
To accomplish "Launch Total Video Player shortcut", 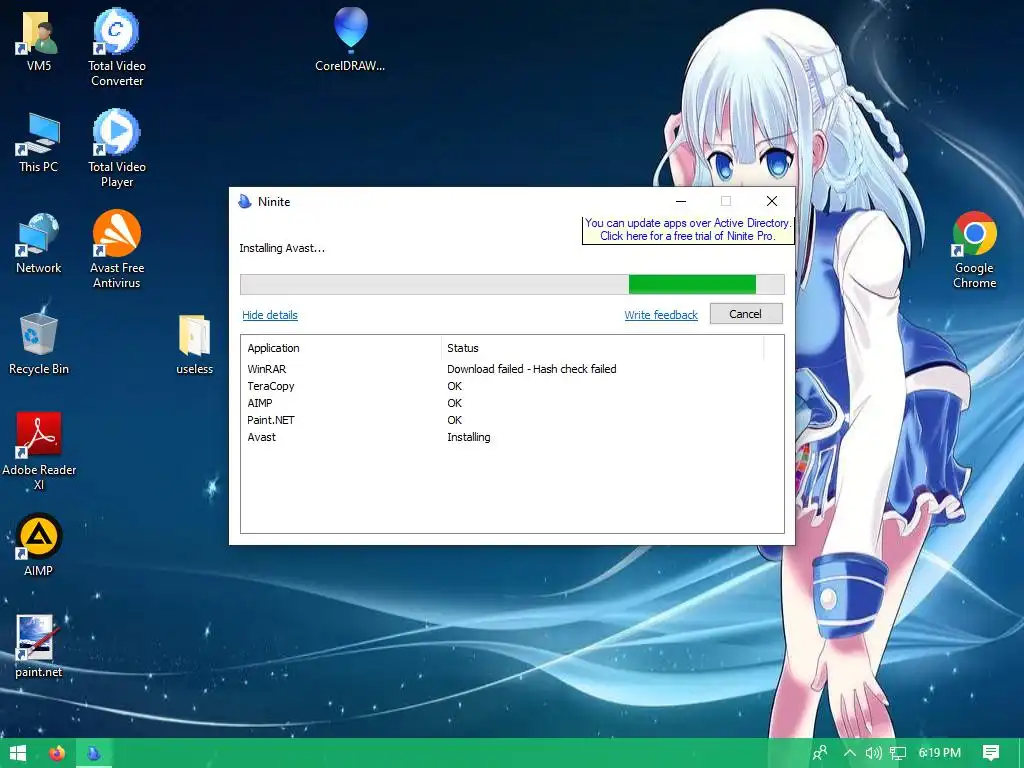I will (x=117, y=149).
